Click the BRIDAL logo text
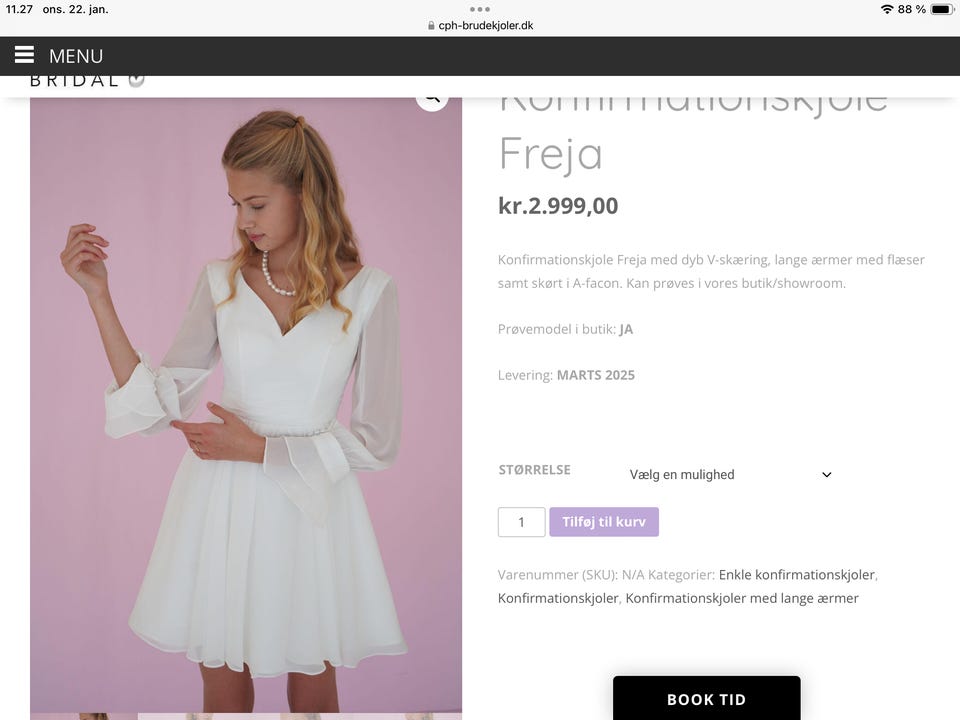The height and width of the screenshot is (720, 960). pos(74,81)
